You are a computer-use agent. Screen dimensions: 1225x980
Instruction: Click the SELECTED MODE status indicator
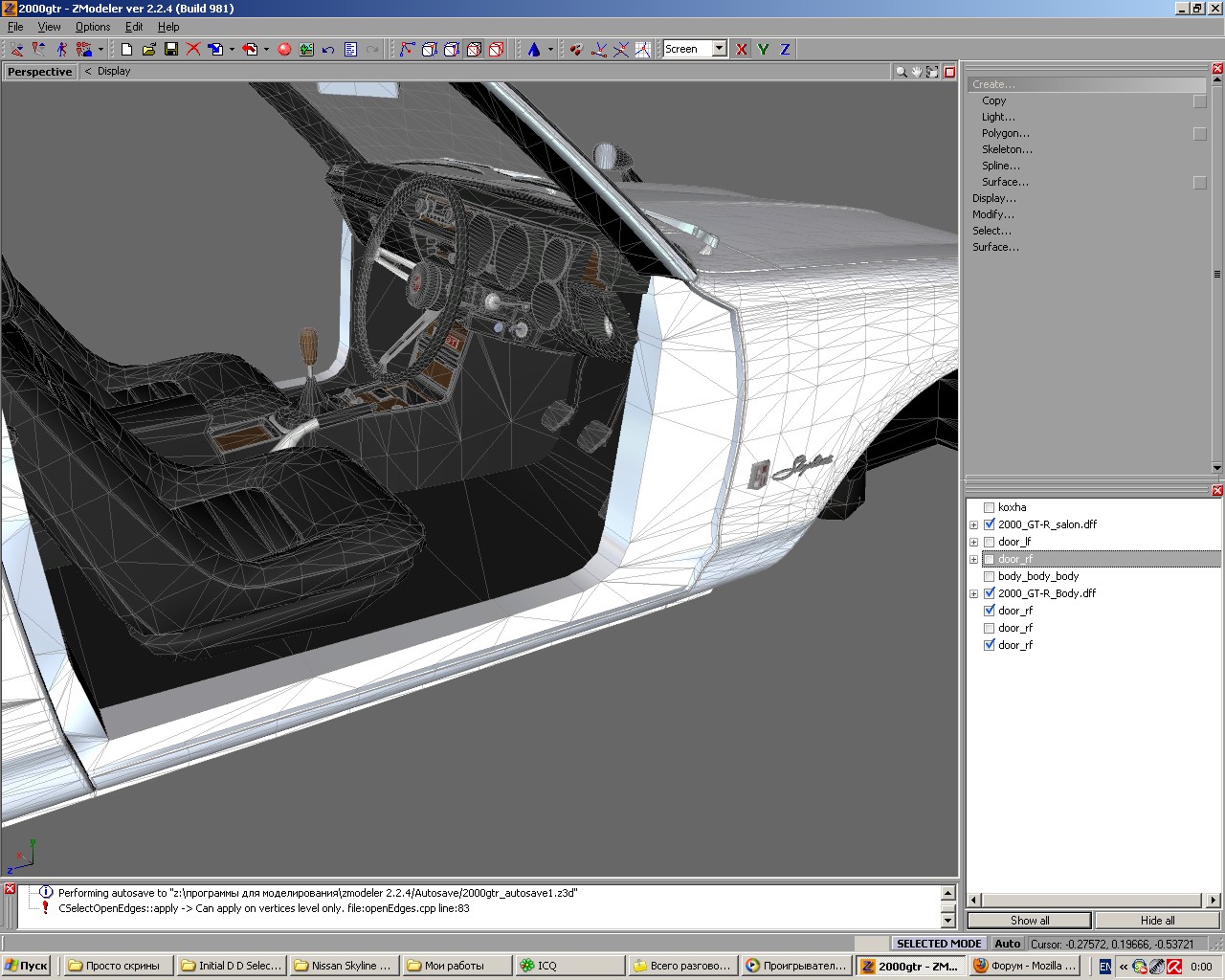click(x=938, y=944)
